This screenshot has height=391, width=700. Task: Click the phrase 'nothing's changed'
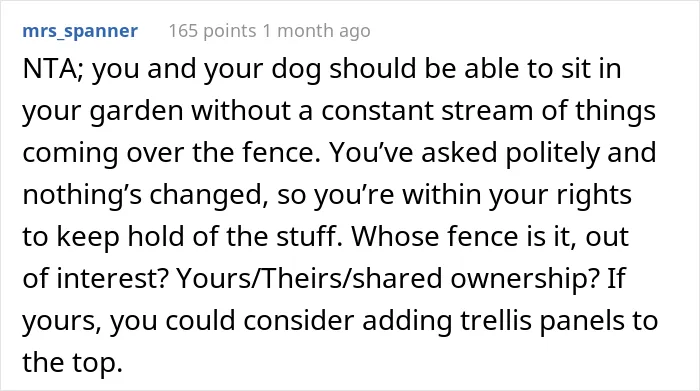coord(146,196)
